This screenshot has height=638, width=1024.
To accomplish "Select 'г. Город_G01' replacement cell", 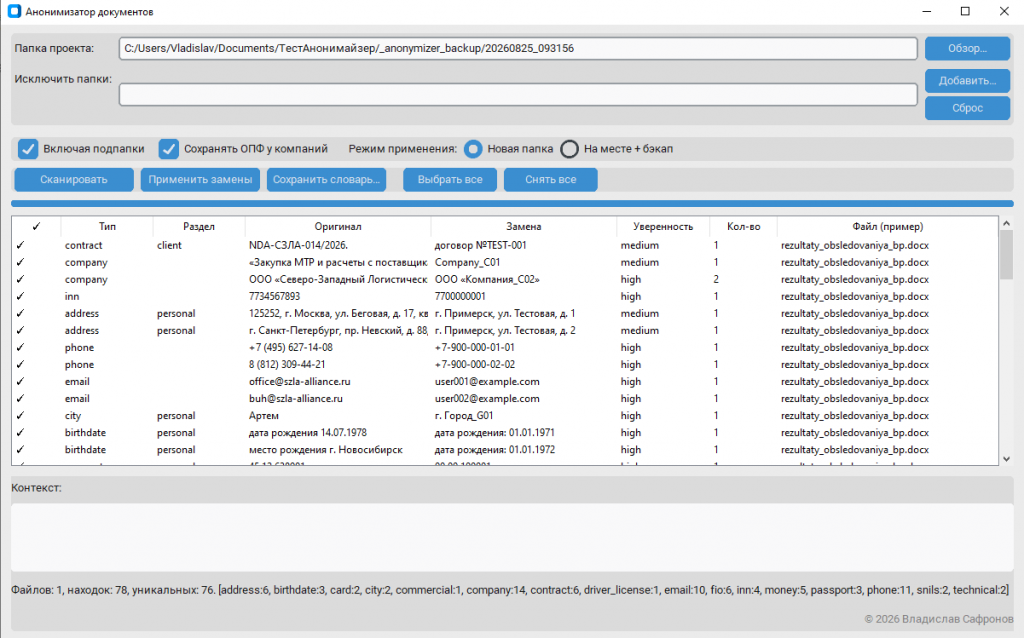I will [x=524, y=415].
